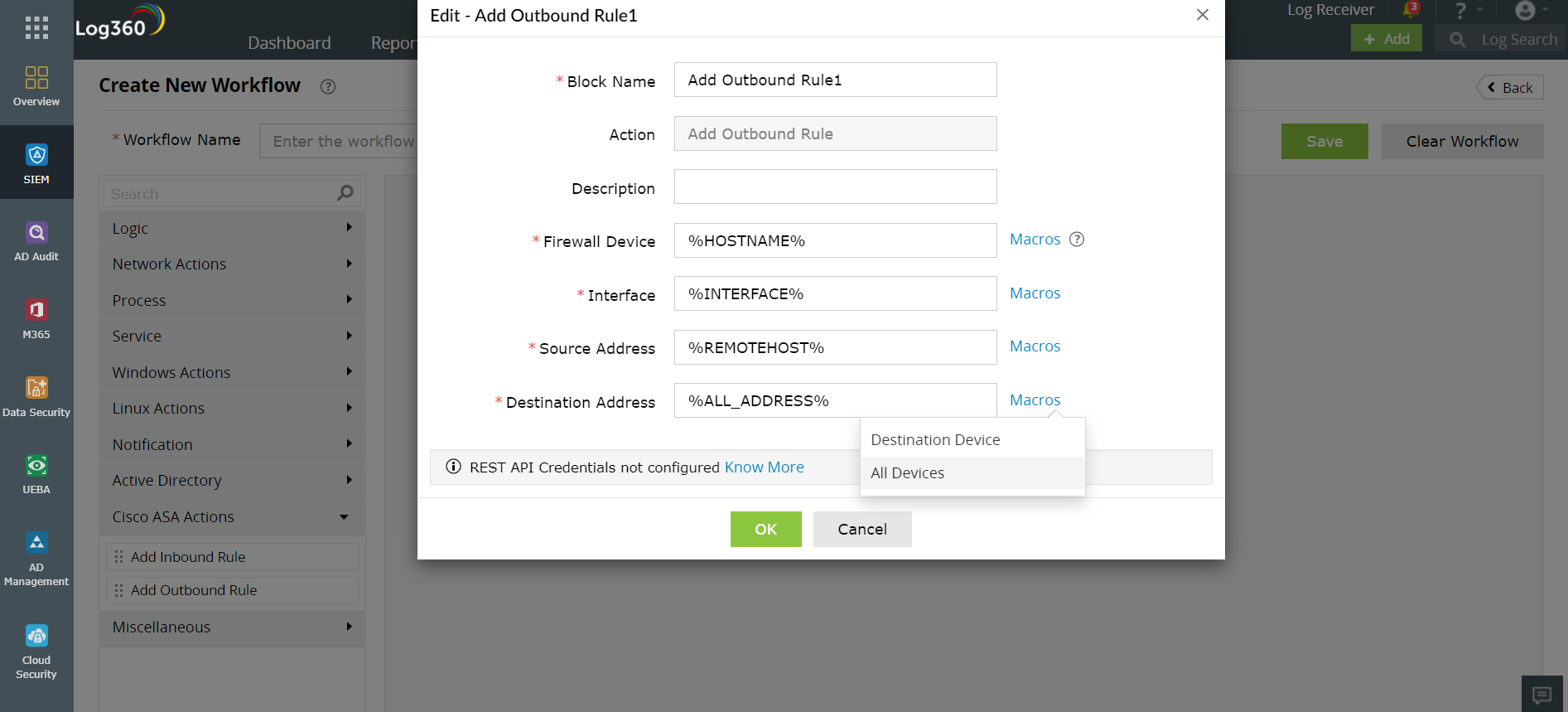Cancel the outbound rule dialog
Image resolution: width=1568 pixels, height=712 pixels.
click(861, 530)
